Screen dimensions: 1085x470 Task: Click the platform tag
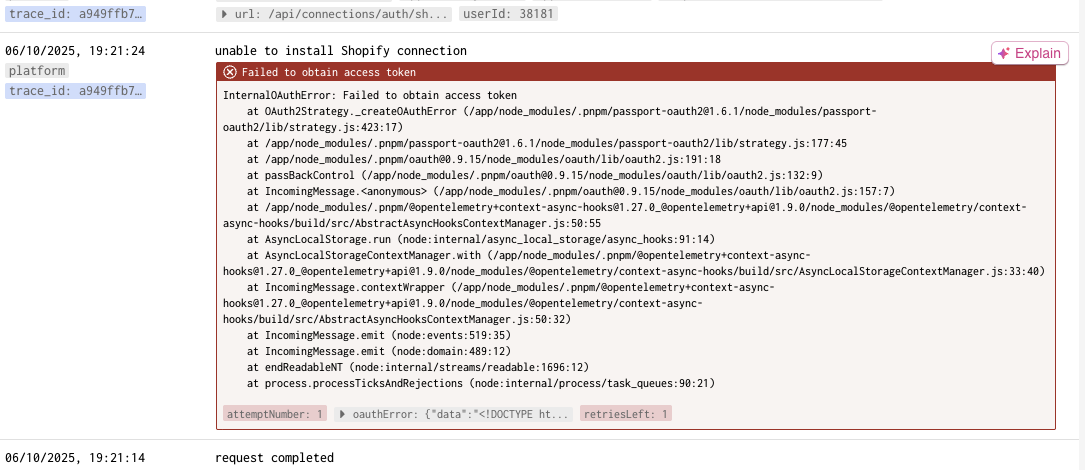point(37,71)
